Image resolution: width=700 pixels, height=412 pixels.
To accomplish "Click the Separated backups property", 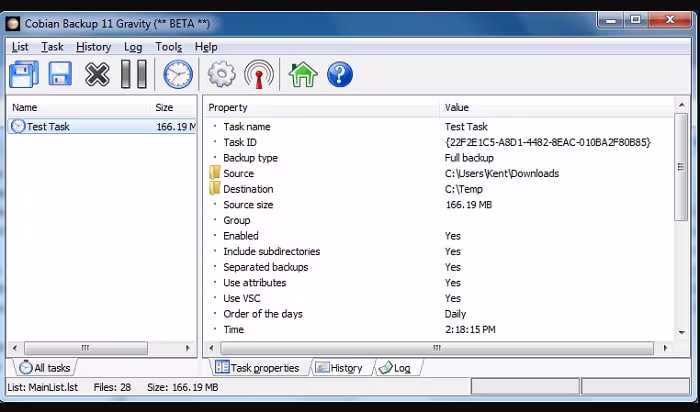I will (x=439, y=267).
